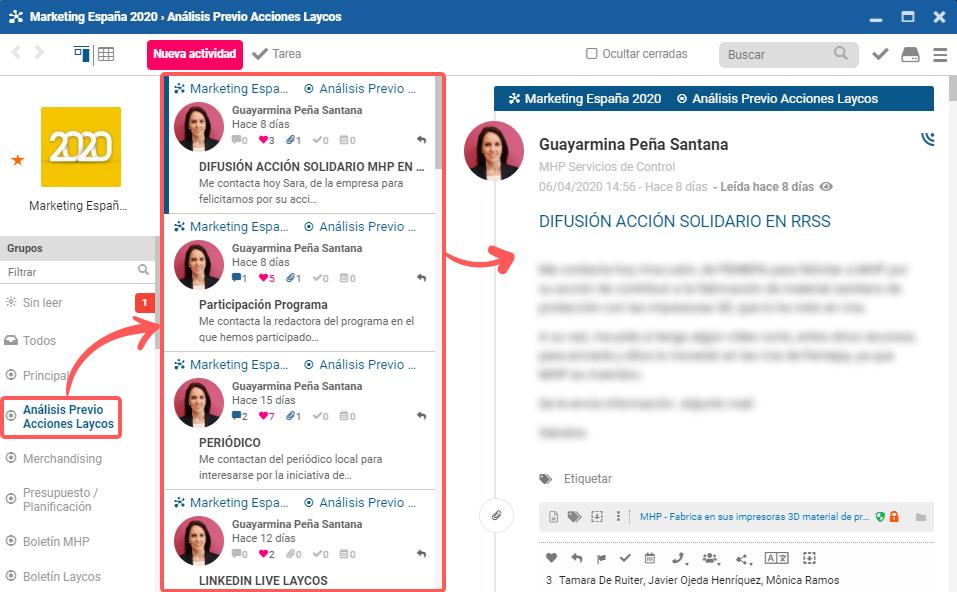
Task: Open the hamburger menu
Action: point(940,55)
